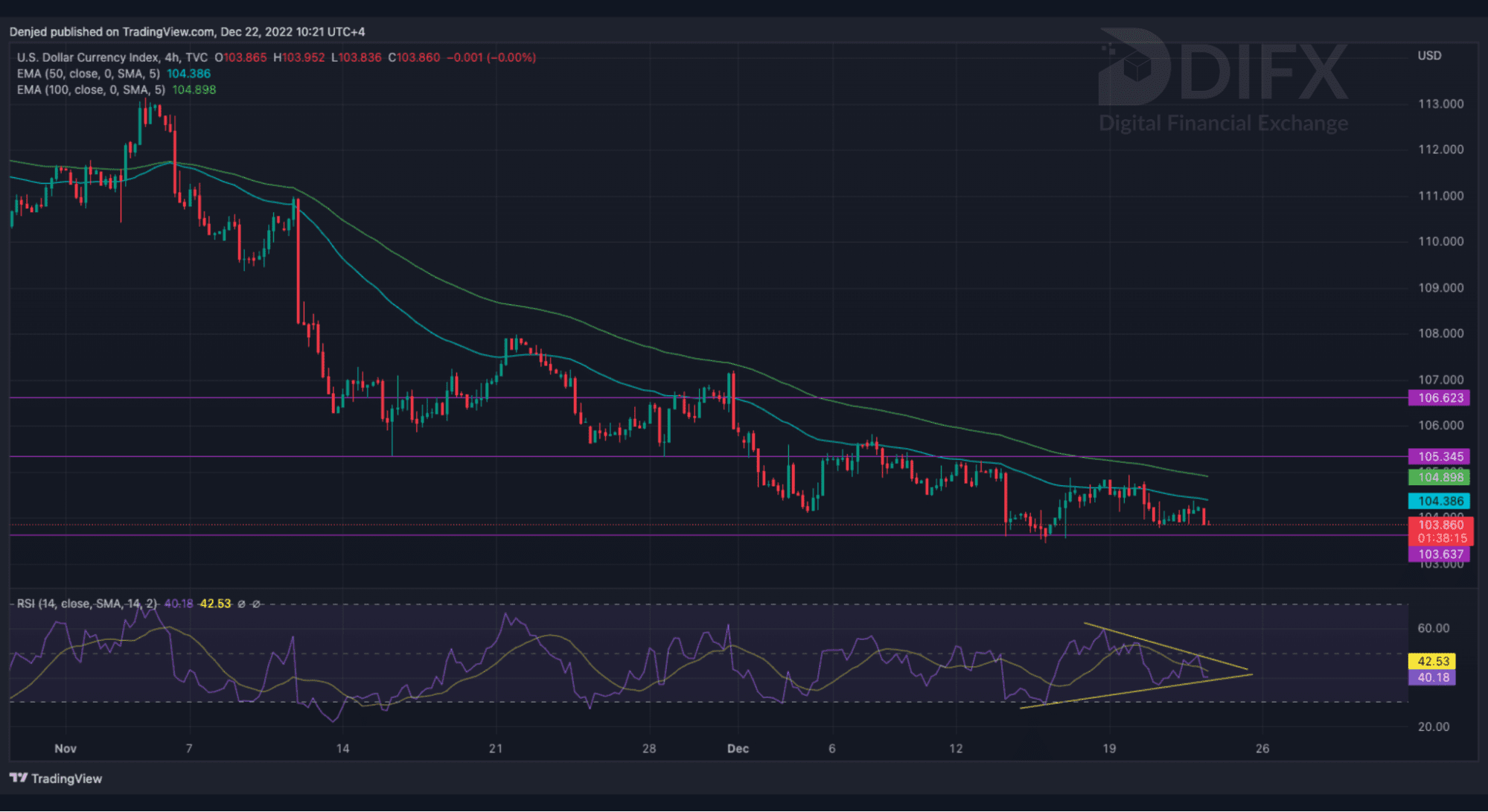This screenshot has height=812, width=1488.
Task: Click the cyan 104.386 EMA price tag
Action: [x=1440, y=501]
